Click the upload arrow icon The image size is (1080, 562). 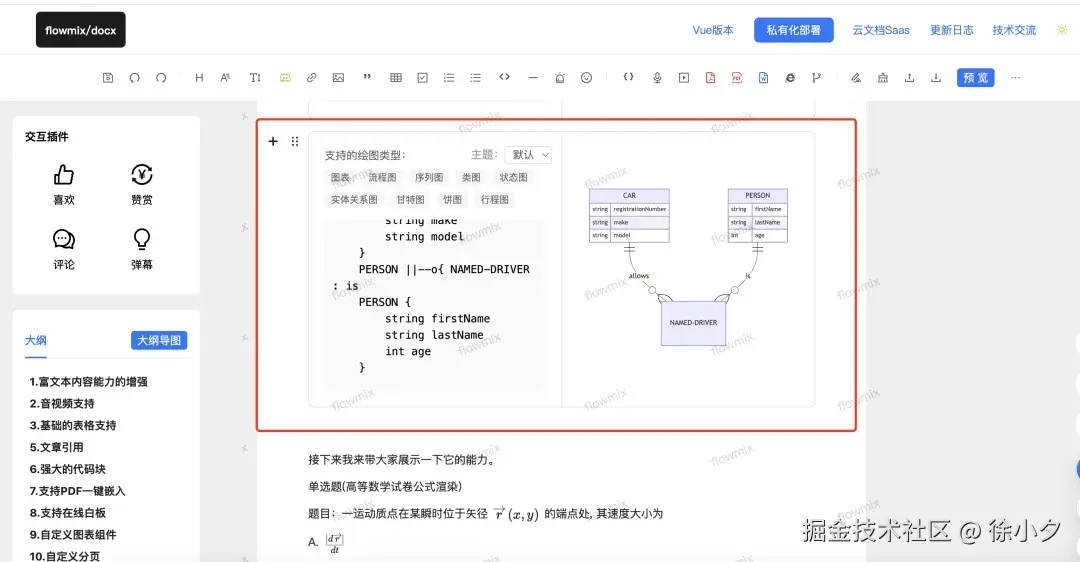[x=909, y=78]
